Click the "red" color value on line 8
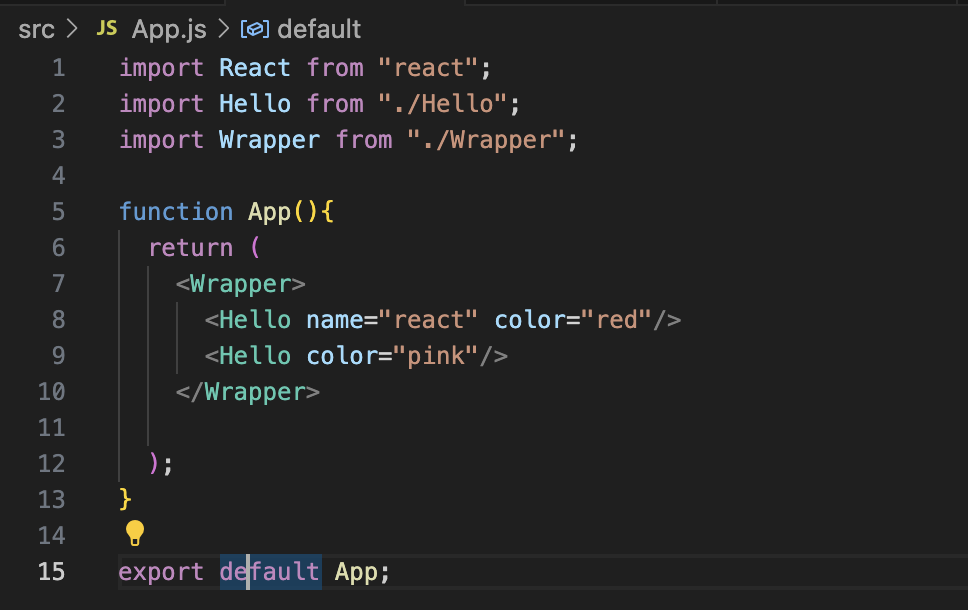 point(615,320)
